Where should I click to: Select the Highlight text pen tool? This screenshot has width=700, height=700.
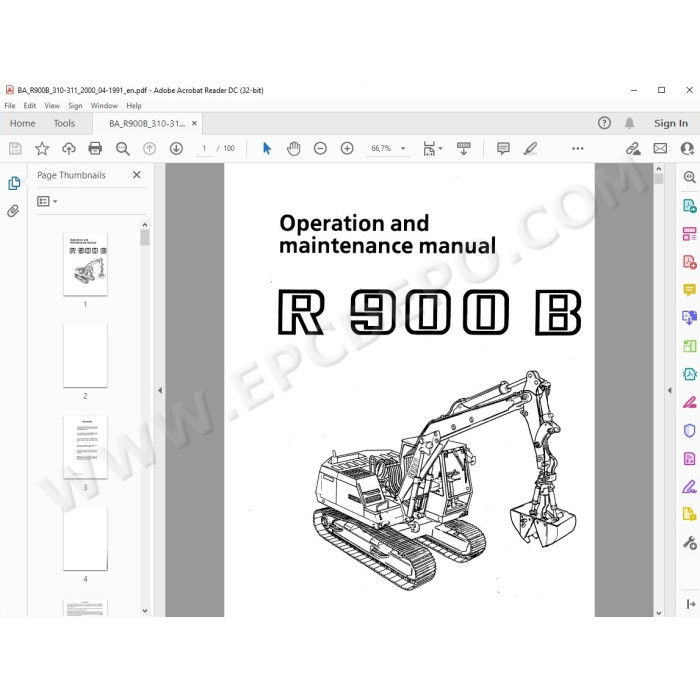pos(530,148)
